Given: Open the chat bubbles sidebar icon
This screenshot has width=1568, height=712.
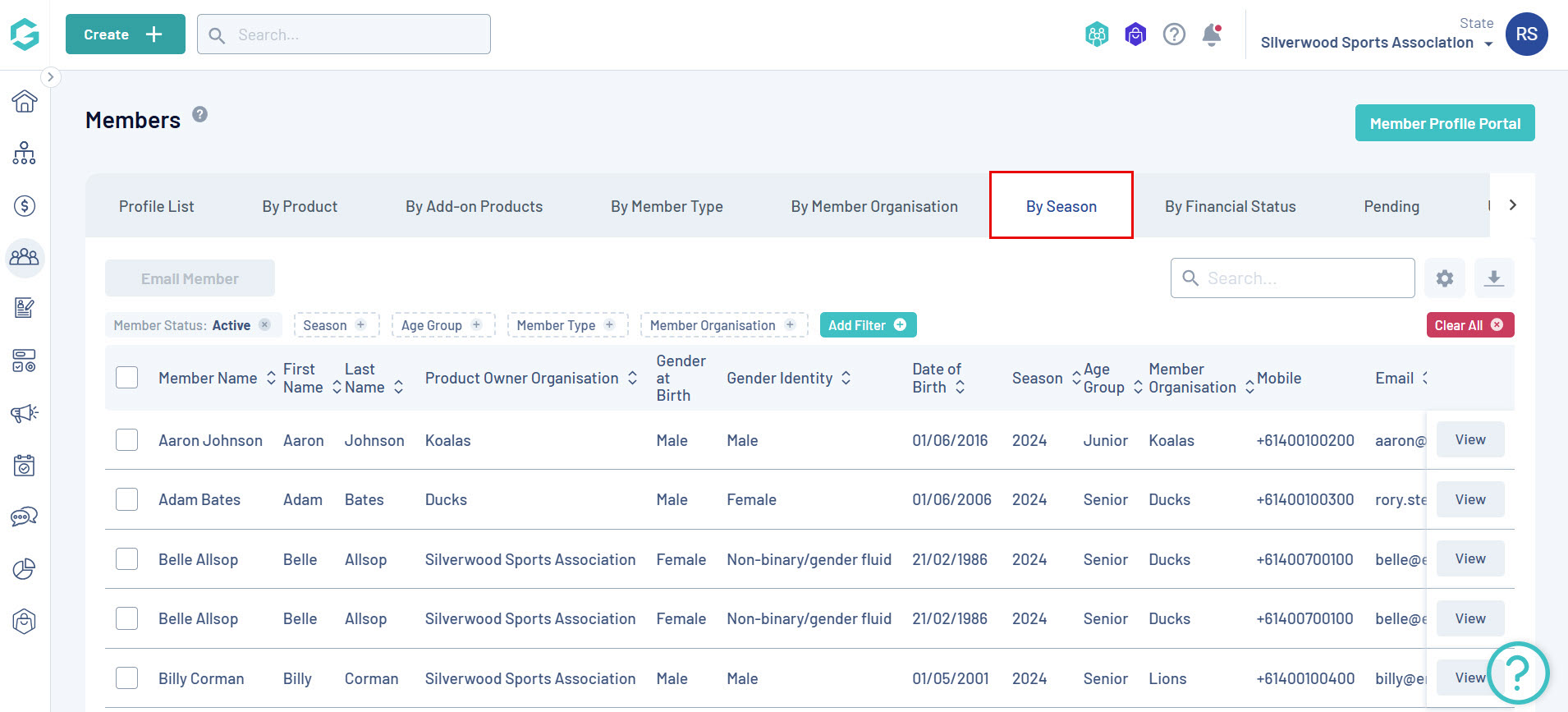Looking at the screenshot, I should 25,517.
